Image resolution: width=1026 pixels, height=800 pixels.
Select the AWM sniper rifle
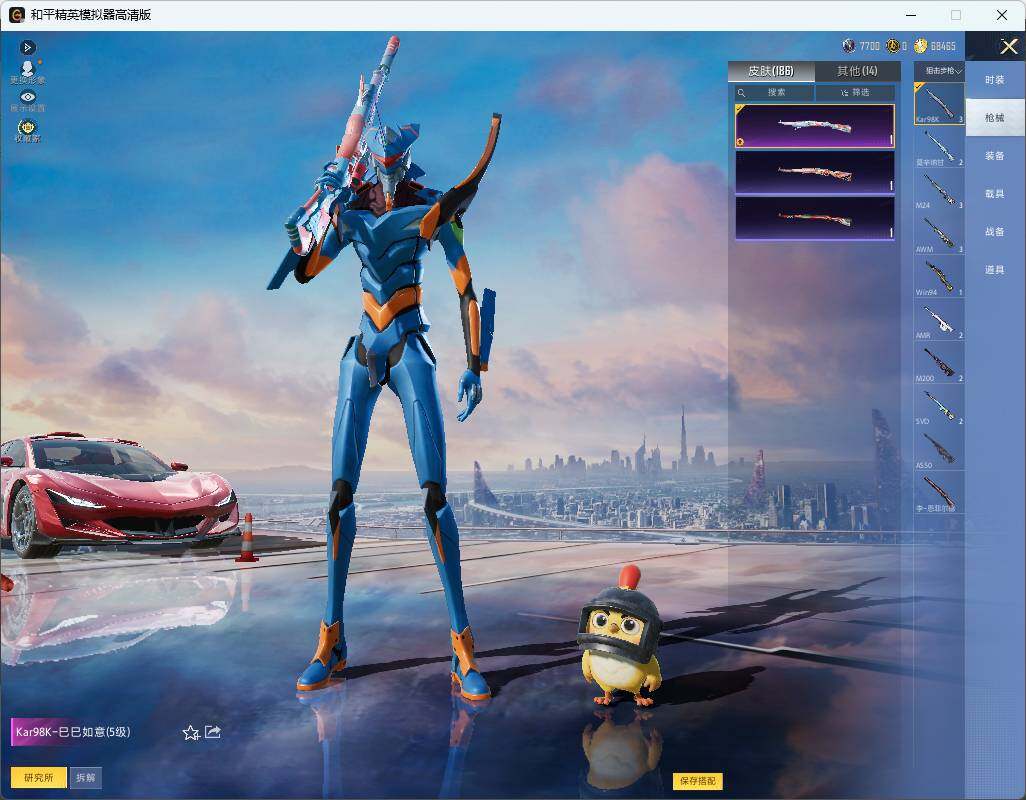[939, 234]
